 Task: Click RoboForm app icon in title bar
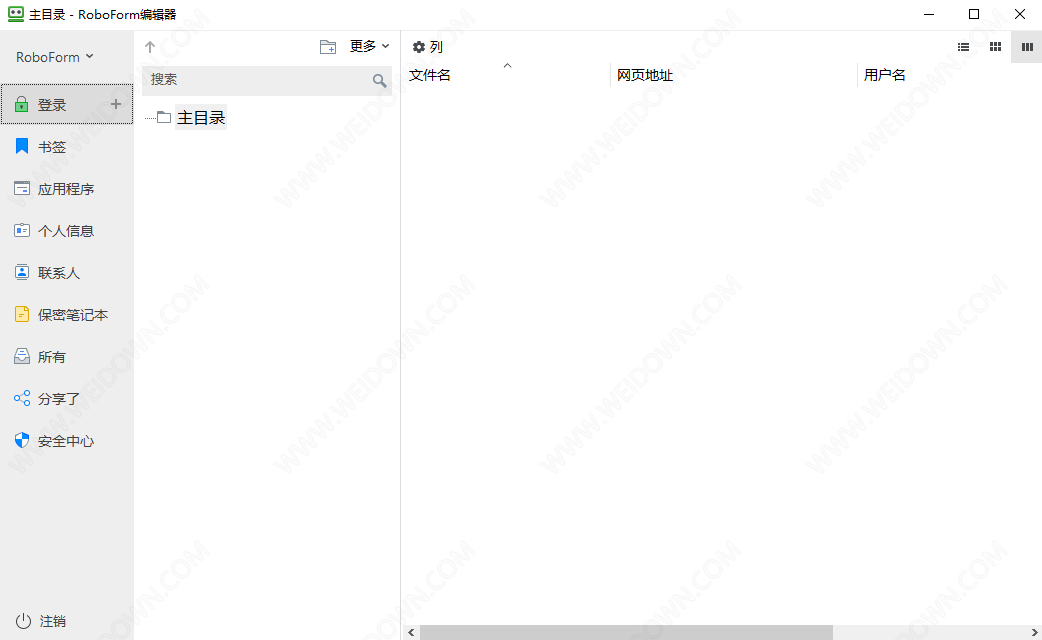point(15,13)
